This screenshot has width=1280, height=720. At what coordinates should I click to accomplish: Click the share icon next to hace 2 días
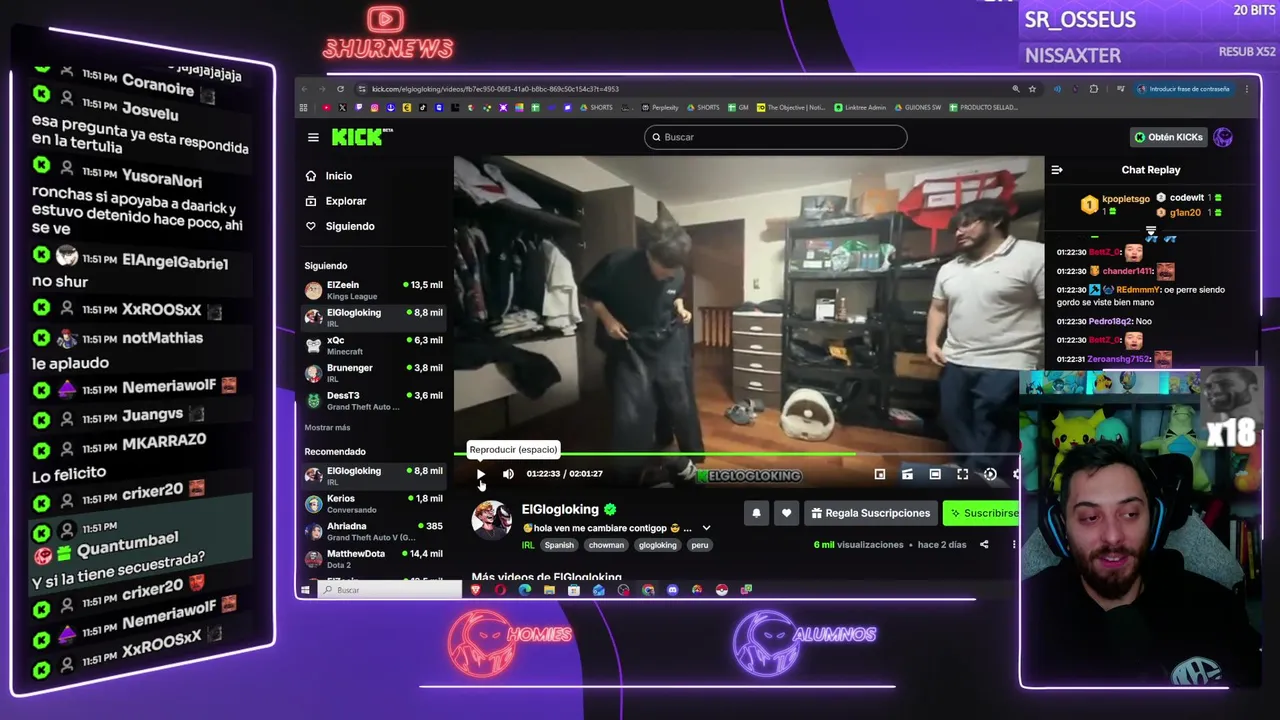click(984, 545)
